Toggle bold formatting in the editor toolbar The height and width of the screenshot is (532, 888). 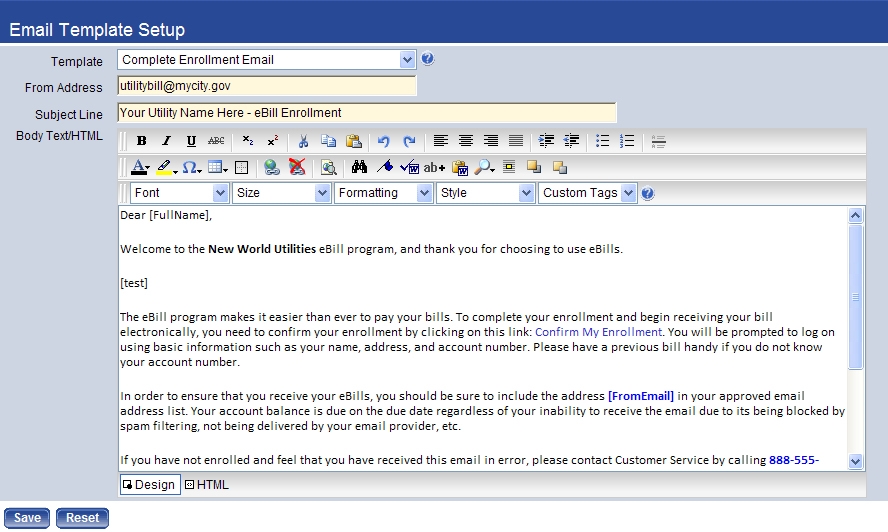142,141
